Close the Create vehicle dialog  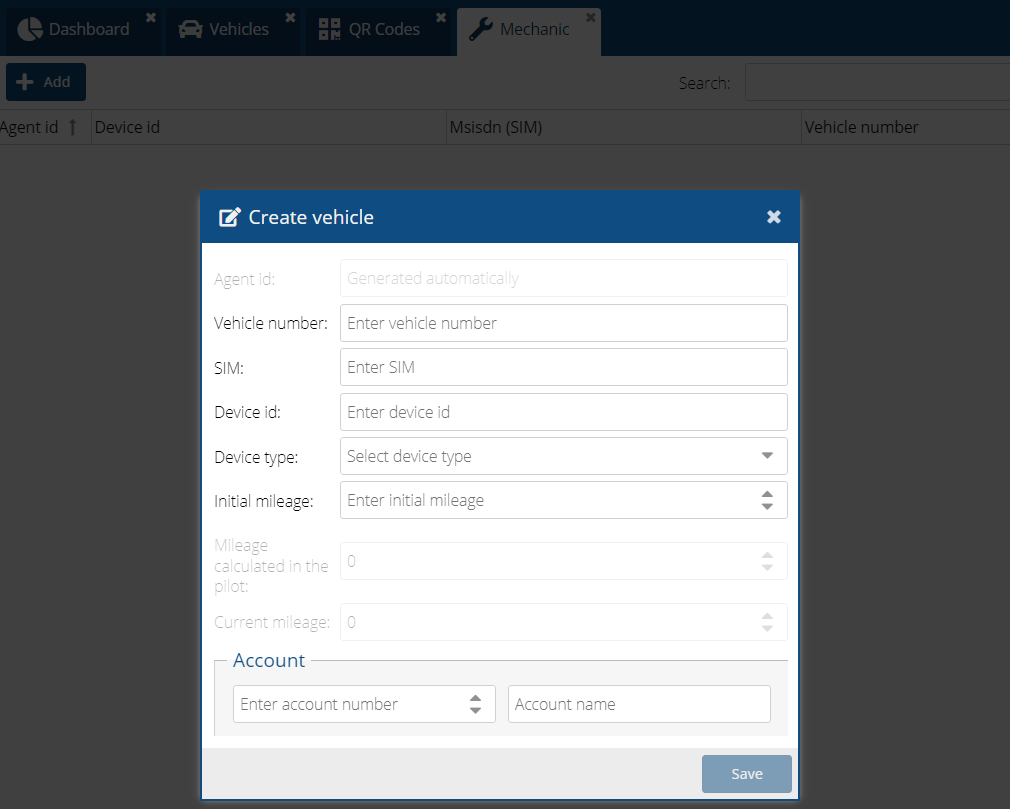coord(773,217)
